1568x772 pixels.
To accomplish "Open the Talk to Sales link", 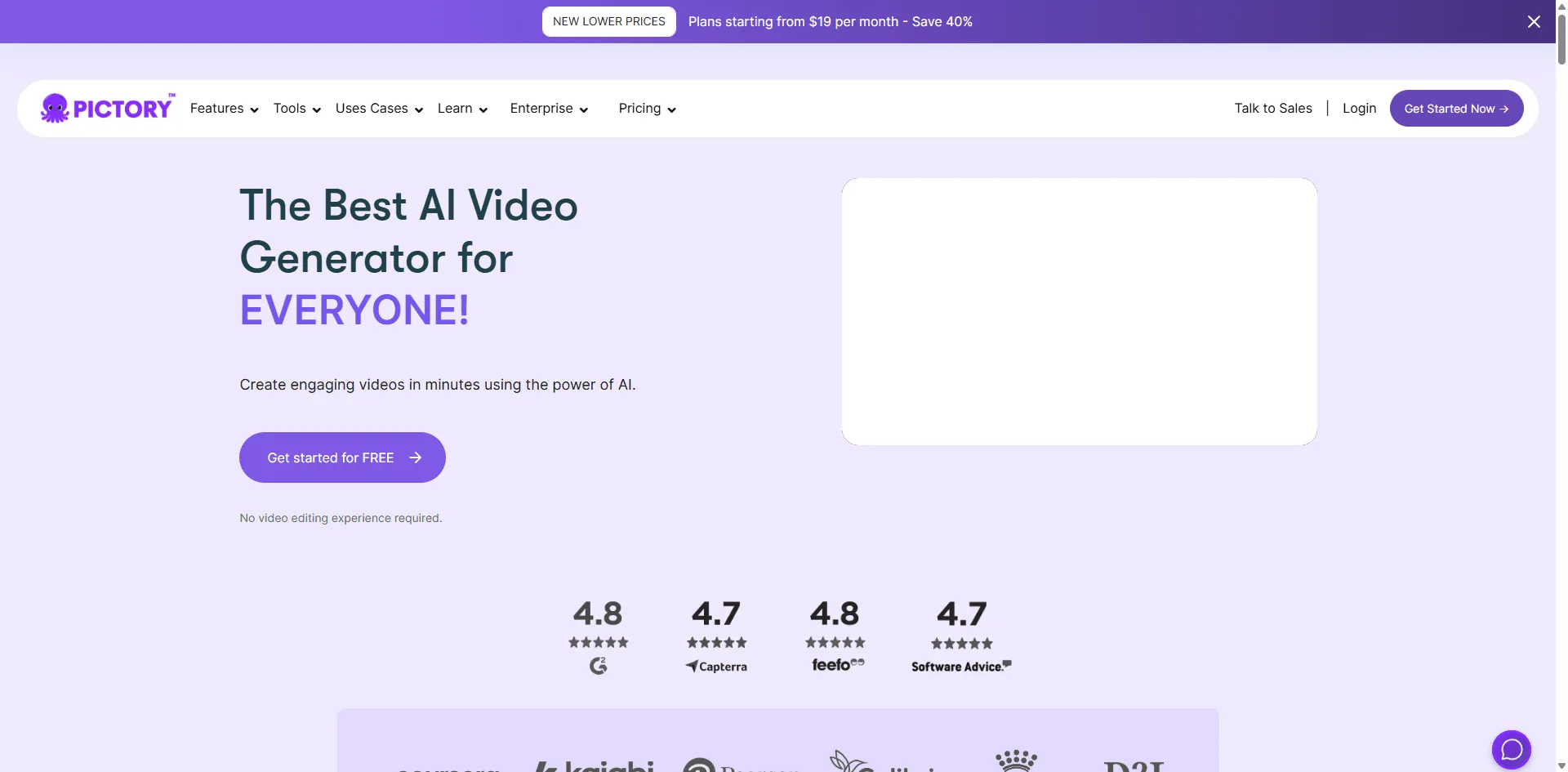I will (x=1272, y=109).
